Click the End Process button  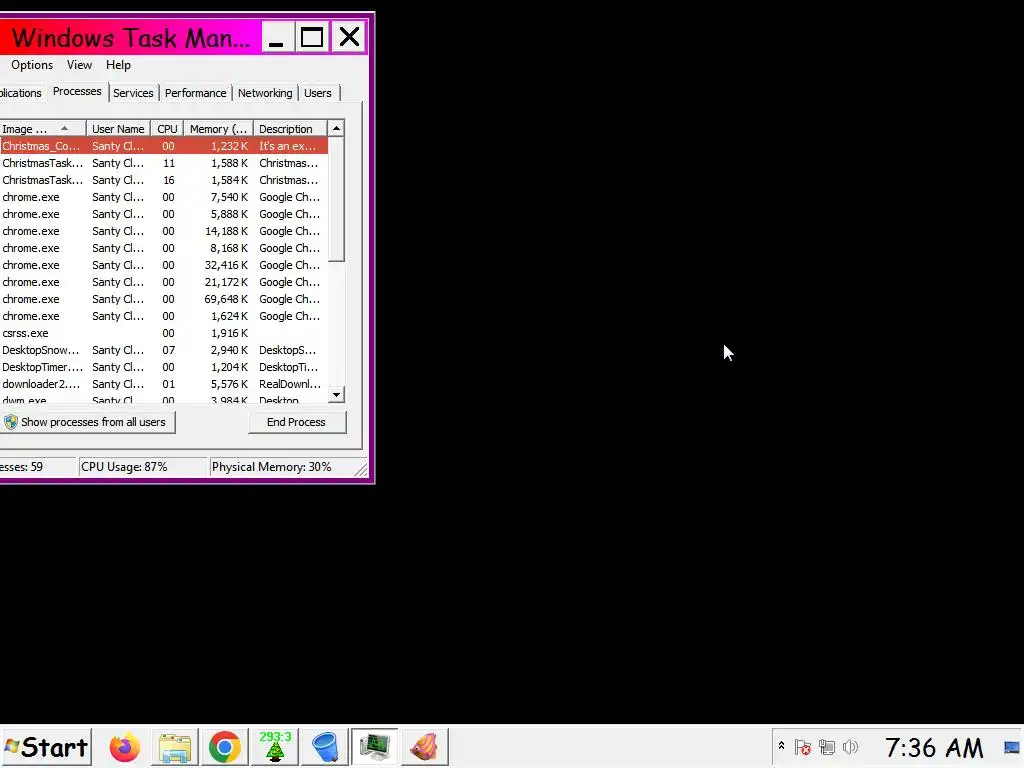coord(296,422)
